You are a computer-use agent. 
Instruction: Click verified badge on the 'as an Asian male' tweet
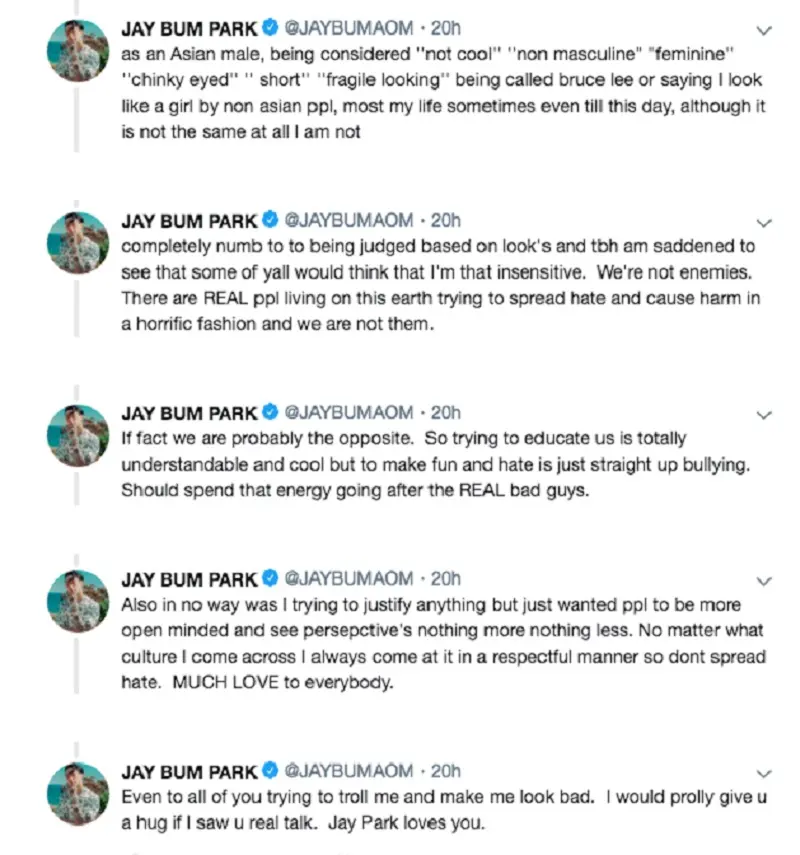pos(270,29)
